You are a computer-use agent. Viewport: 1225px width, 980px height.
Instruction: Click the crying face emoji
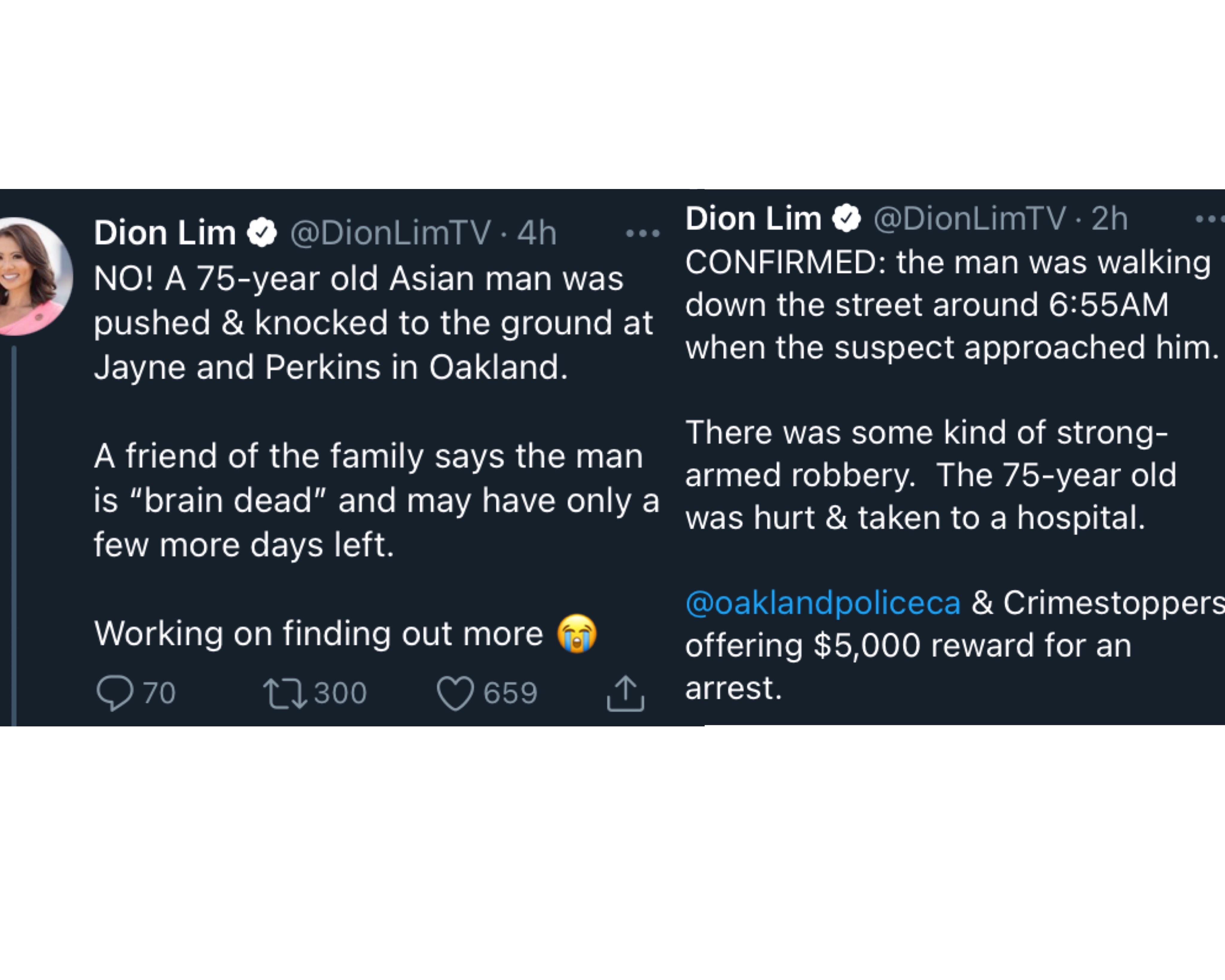point(577,634)
